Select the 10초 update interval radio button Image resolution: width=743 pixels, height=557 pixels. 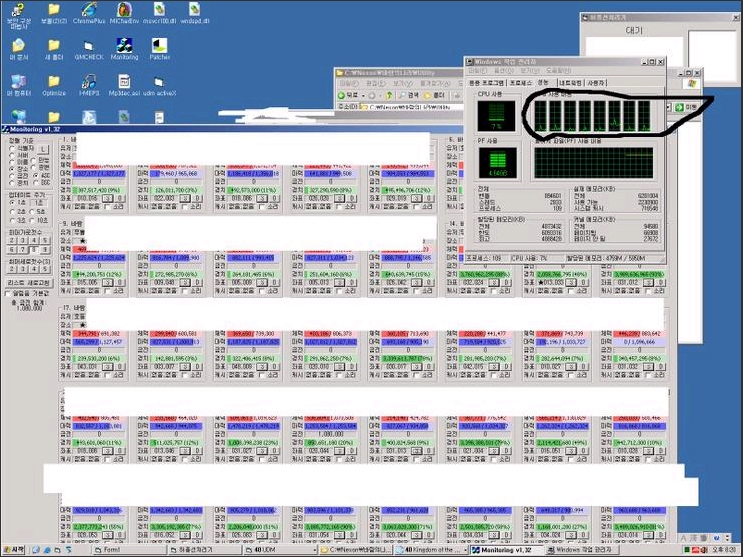point(34,219)
